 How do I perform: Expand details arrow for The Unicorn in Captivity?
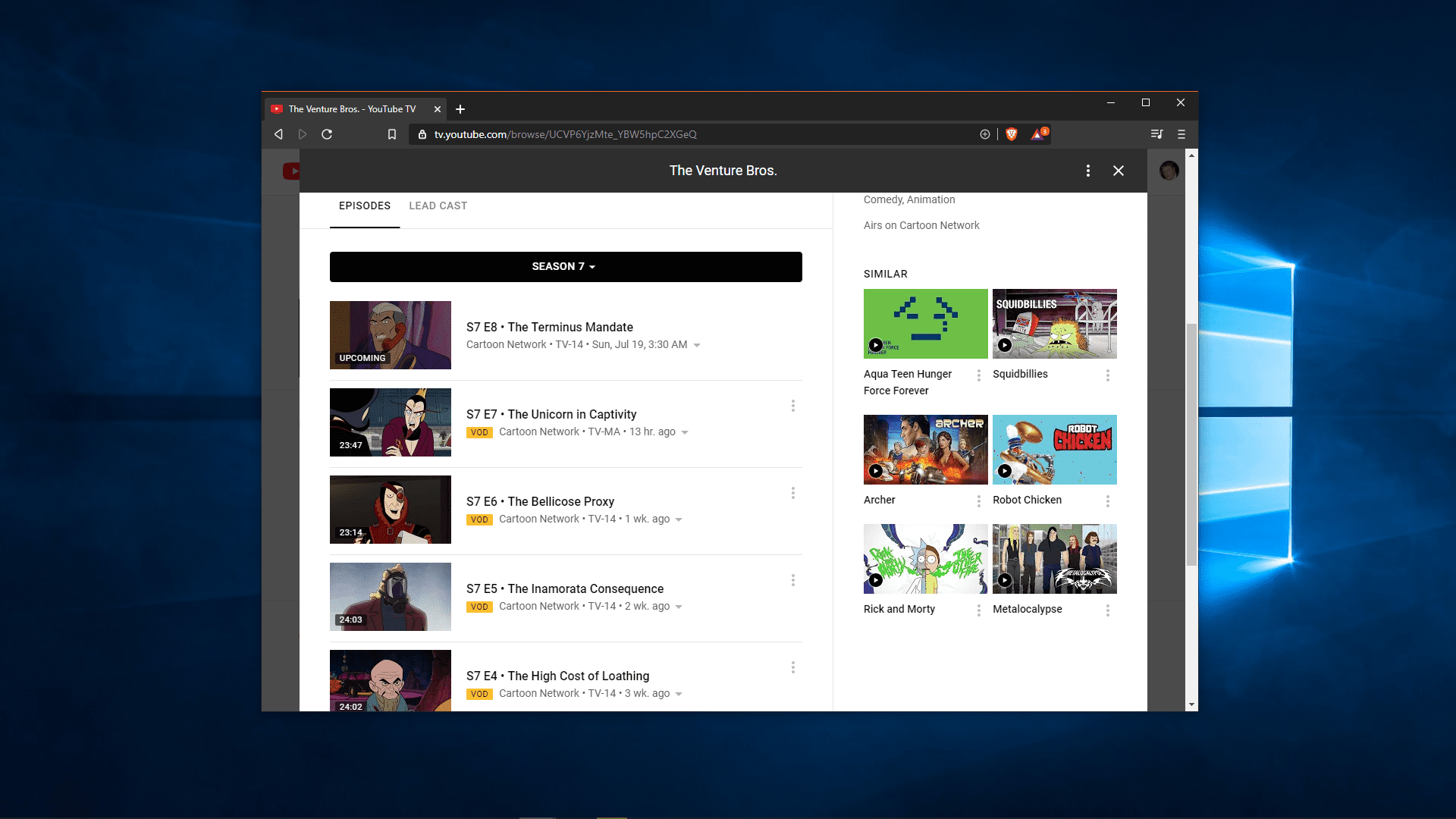click(x=685, y=432)
